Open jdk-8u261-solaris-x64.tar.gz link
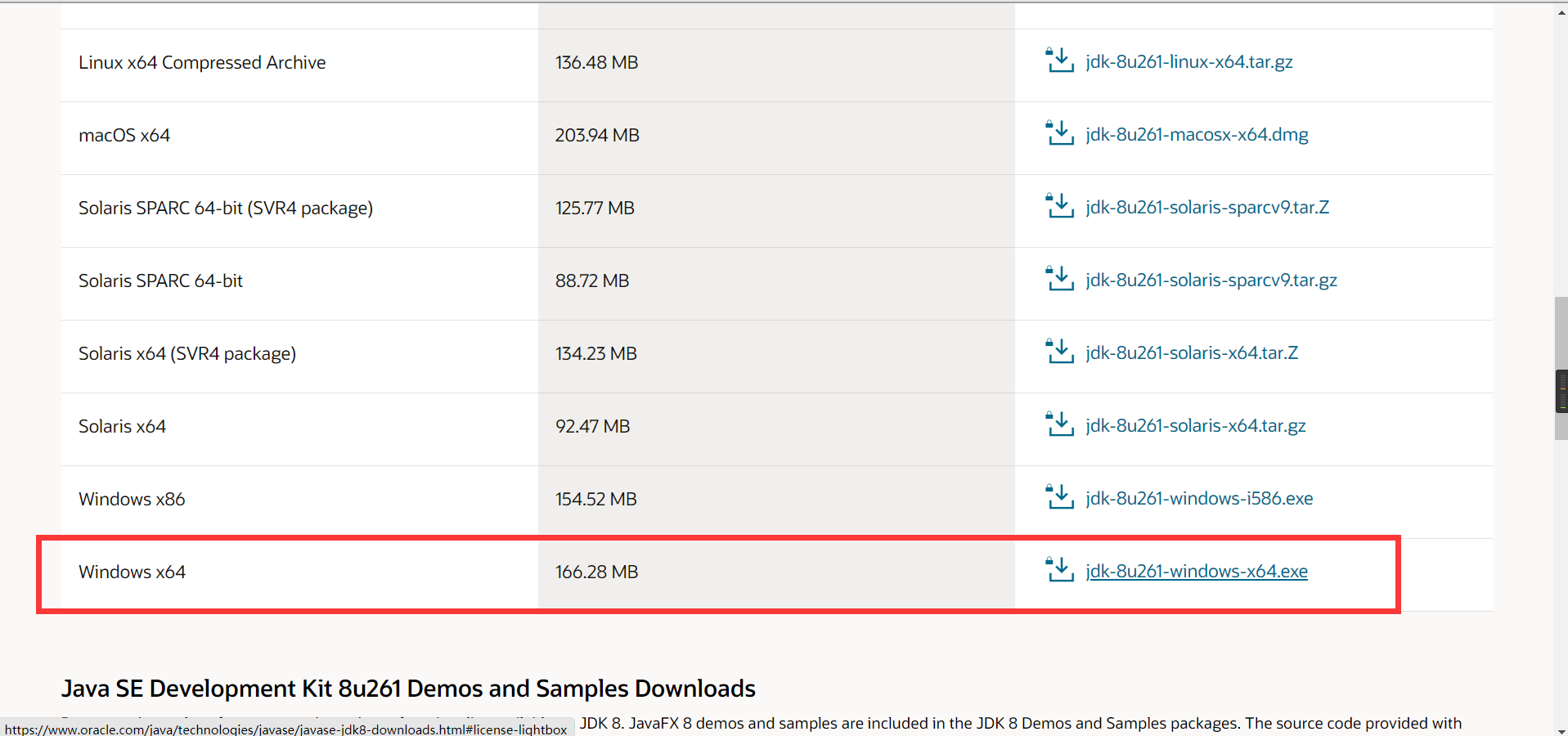The height and width of the screenshot is (736, 1568). (1196, 426)
